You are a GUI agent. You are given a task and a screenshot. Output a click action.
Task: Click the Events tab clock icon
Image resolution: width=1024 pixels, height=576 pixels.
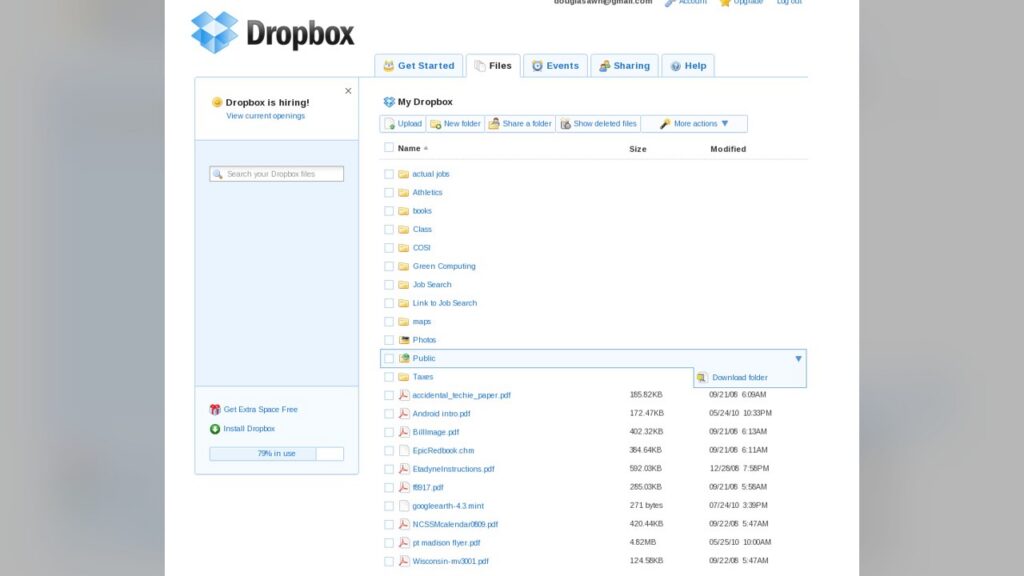click(x=537, y=66)
